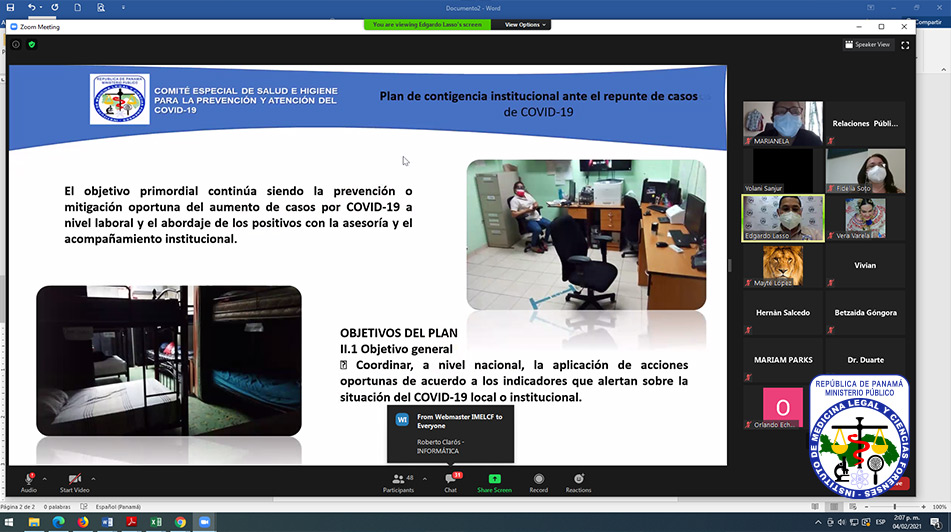Click the Undo icon in Word
The image size is (951, 532).
pos(31,7)
